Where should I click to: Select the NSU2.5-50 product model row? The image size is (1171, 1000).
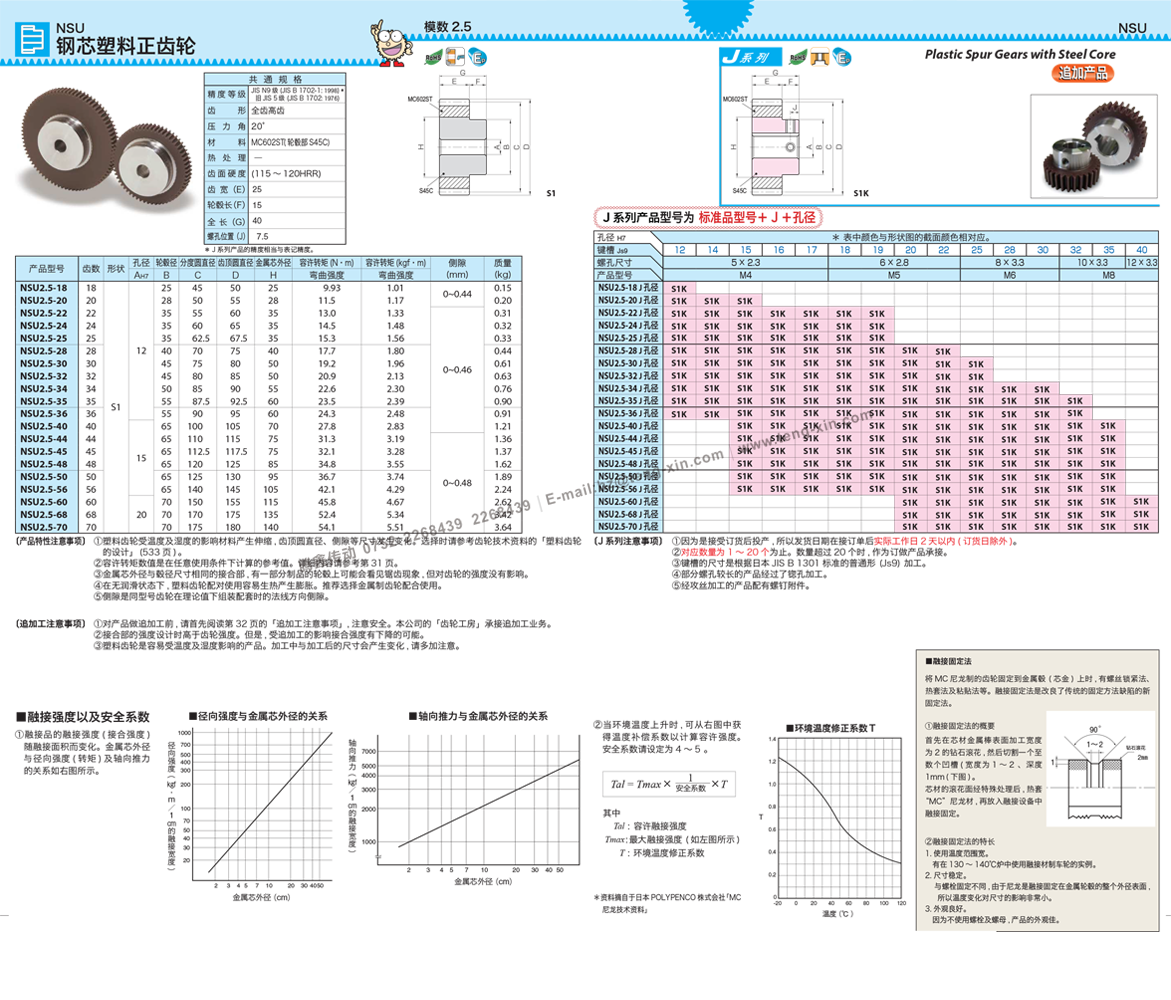46,477
